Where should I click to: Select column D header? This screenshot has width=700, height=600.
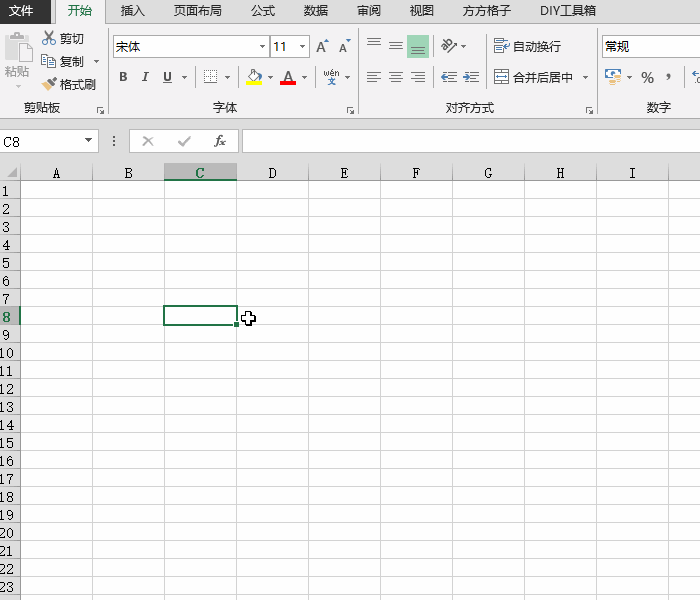point(272,173)
